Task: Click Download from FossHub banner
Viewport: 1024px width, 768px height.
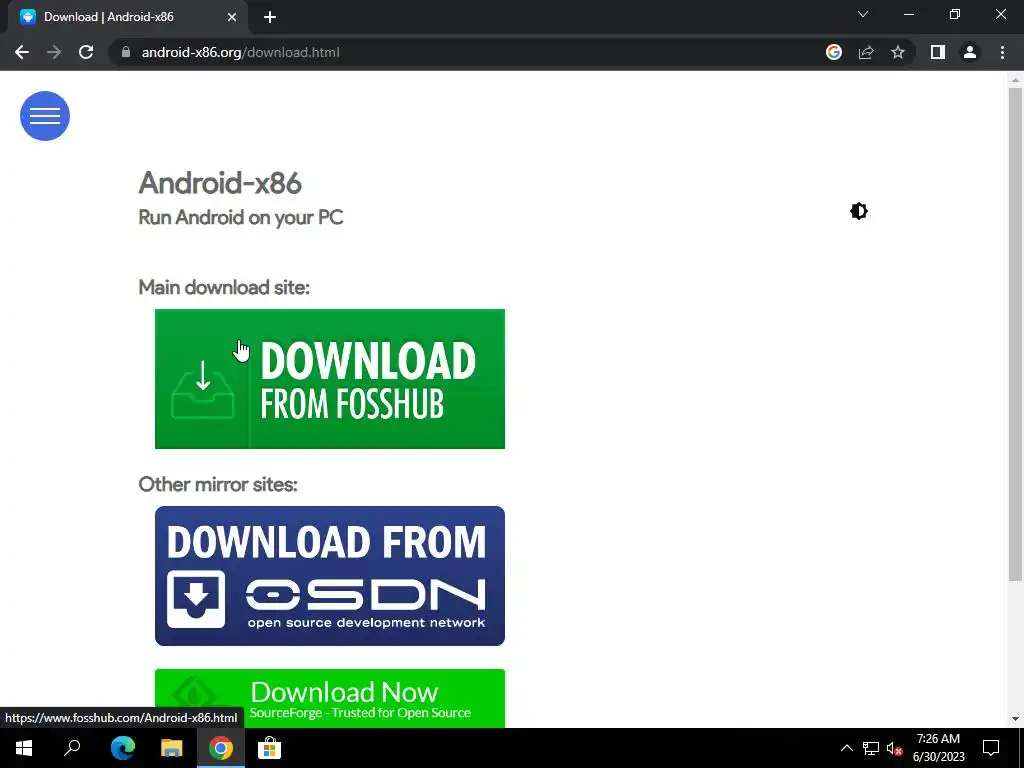Action: 330,379
